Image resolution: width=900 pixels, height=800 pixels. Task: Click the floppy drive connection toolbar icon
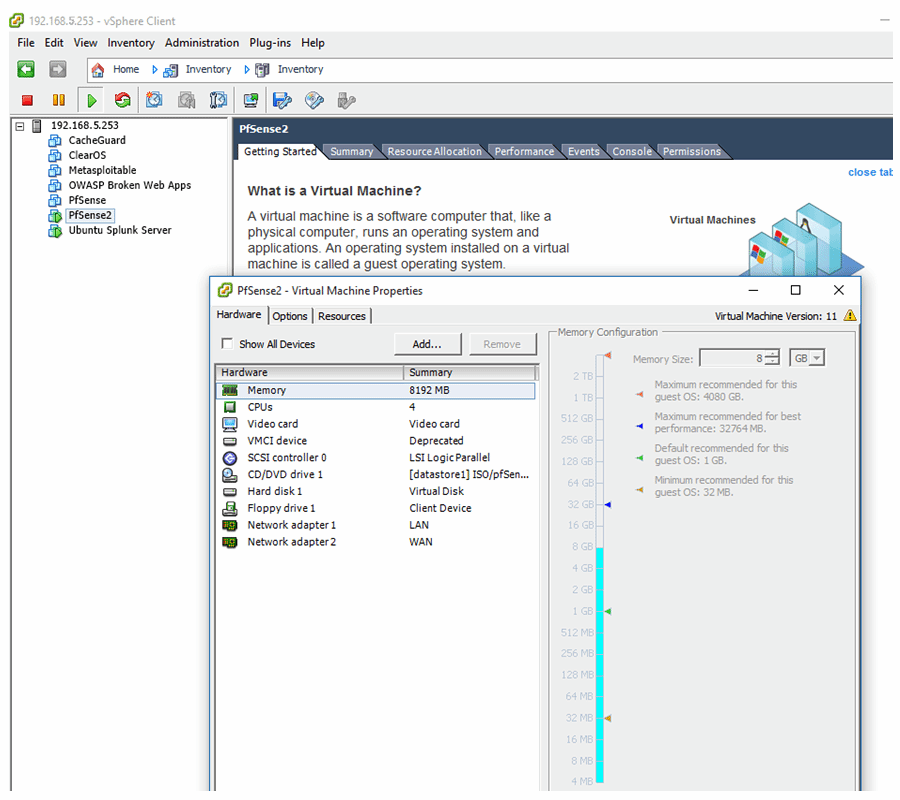pyautogui.click(x=282, y=100)
